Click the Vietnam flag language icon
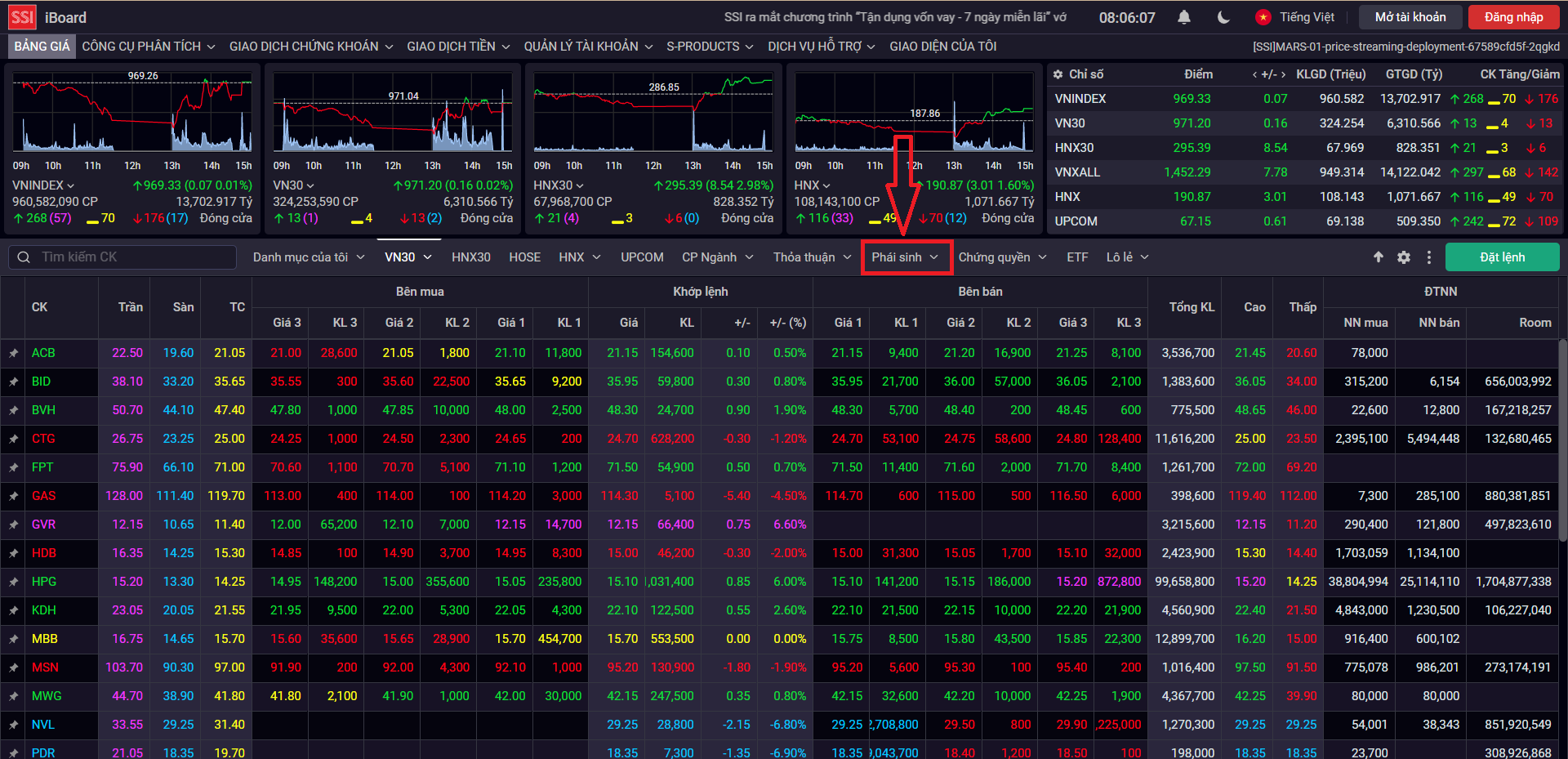 (1263, 17)
